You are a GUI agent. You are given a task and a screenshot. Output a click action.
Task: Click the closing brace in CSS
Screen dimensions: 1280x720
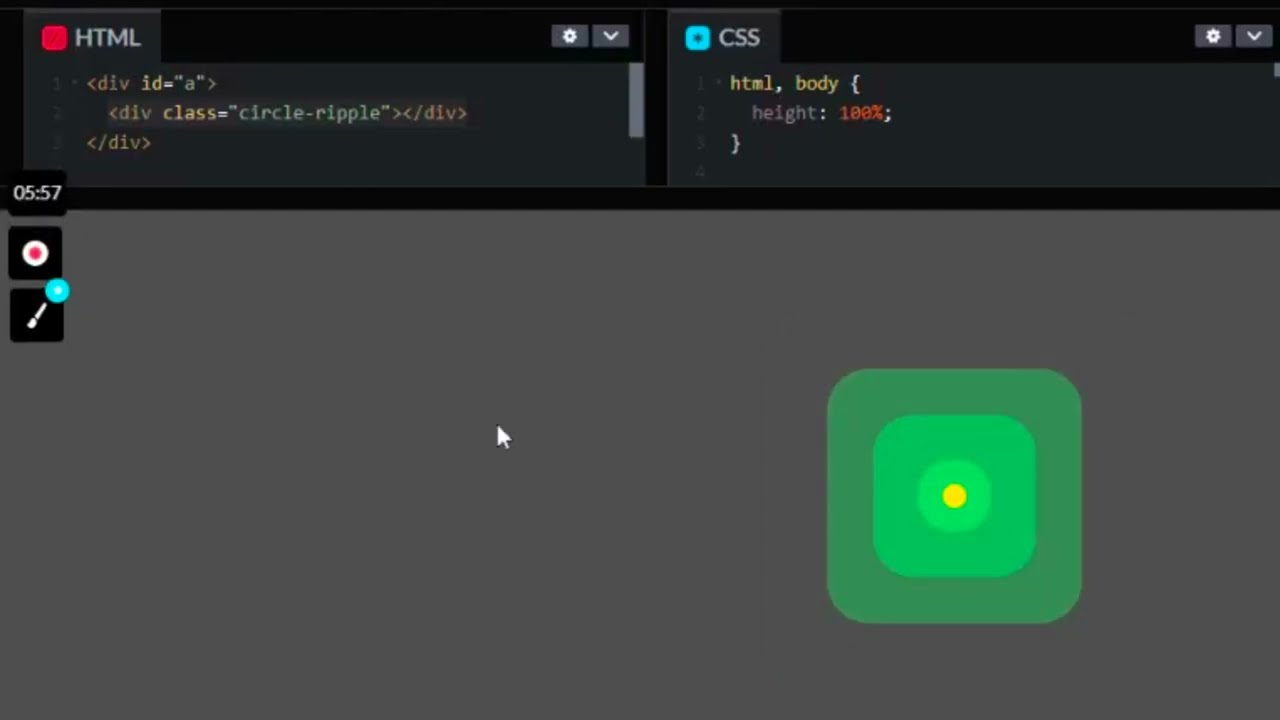(735, 144)
